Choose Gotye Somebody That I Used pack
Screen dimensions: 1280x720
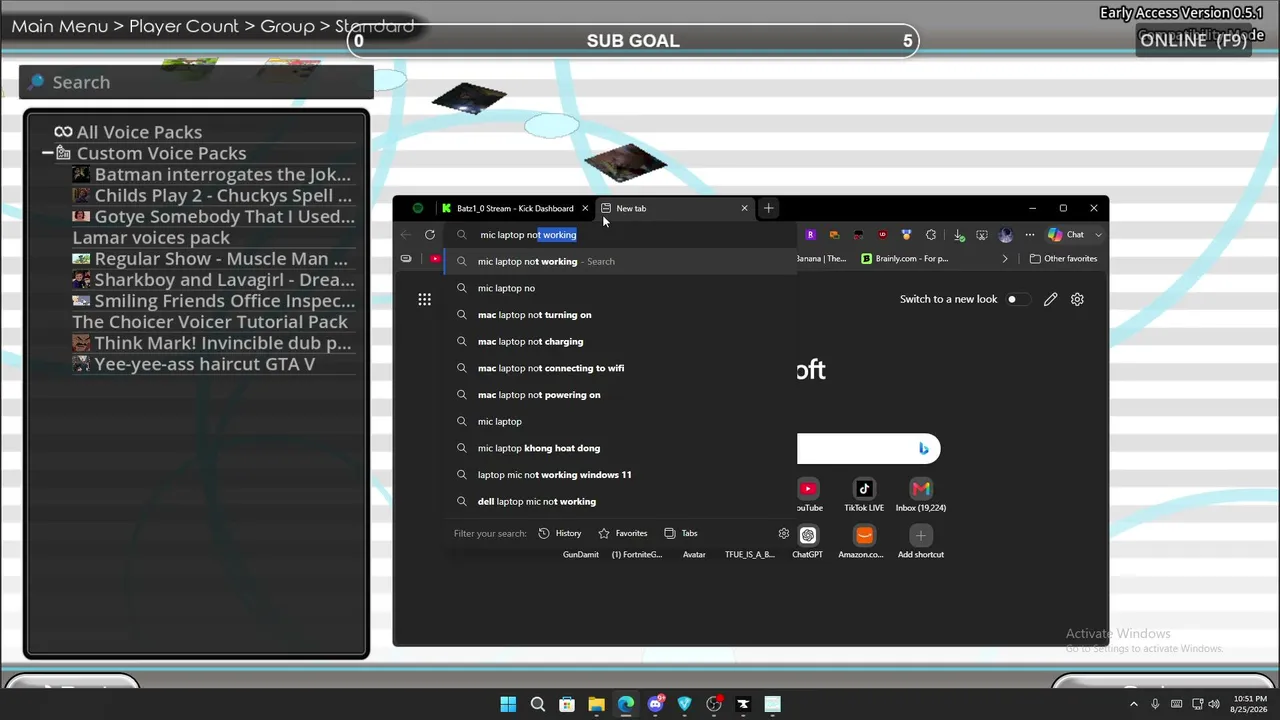pos(213,216)
